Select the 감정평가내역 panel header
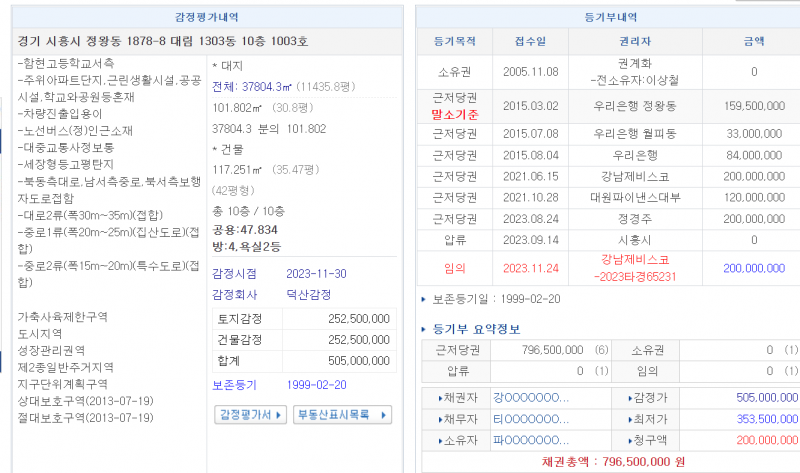 [x=204, y=17]
